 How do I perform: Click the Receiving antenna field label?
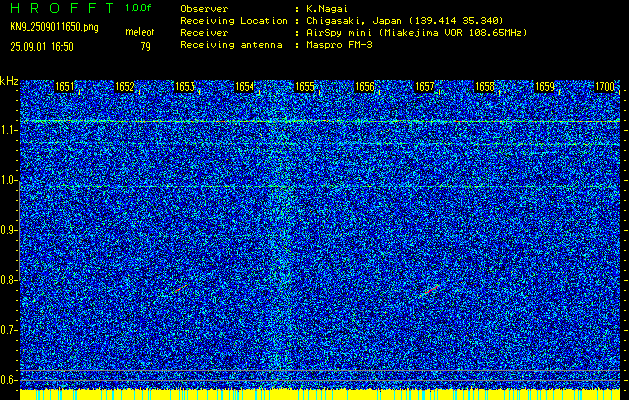click(231, 45)
